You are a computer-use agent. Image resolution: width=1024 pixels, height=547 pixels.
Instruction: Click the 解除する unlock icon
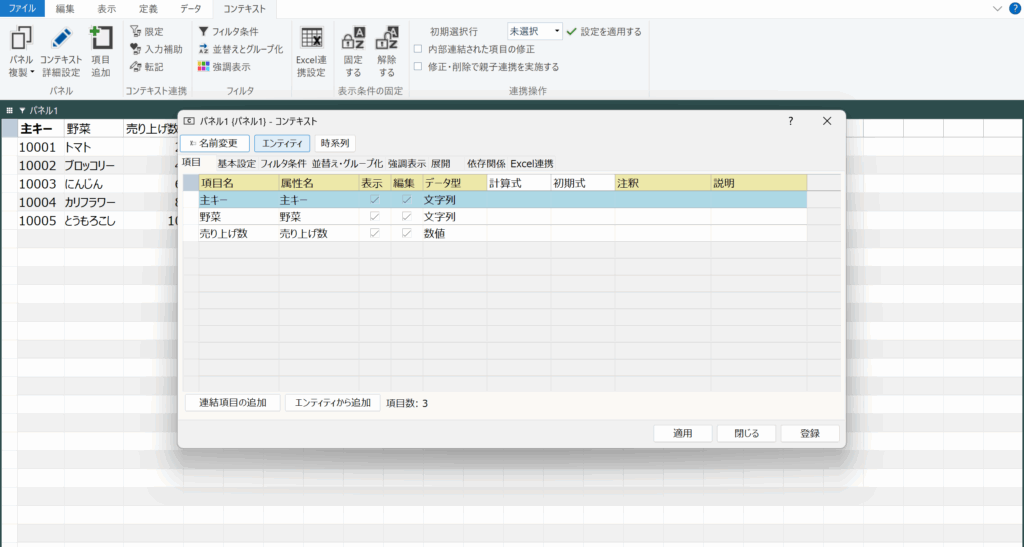coord(387,39)
